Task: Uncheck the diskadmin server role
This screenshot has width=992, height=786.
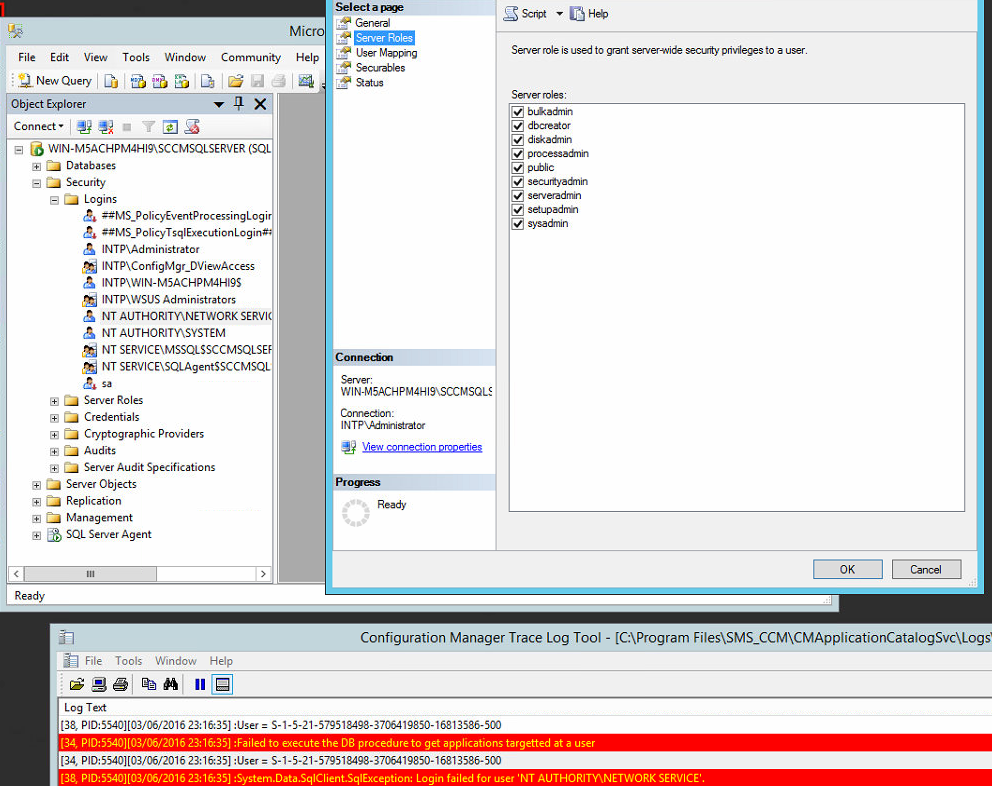Action: pos(518,140)
